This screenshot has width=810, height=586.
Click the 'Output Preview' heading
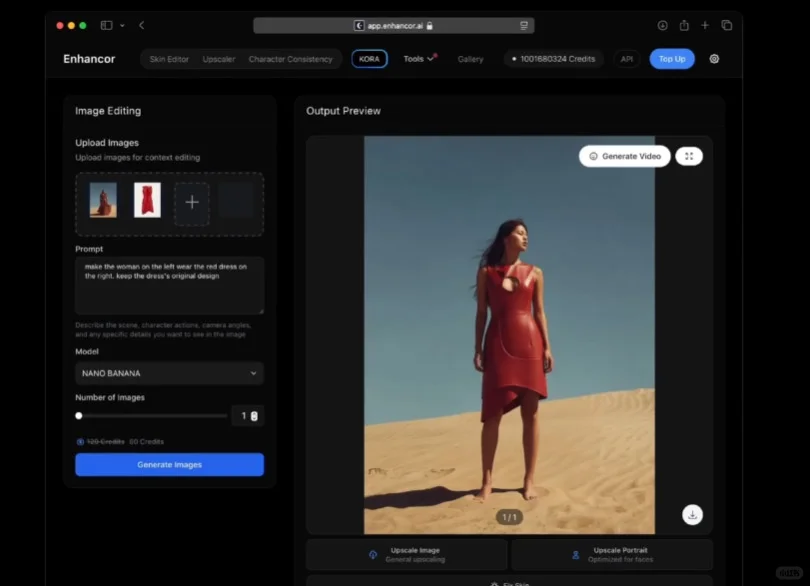click(x=343, y=111)
